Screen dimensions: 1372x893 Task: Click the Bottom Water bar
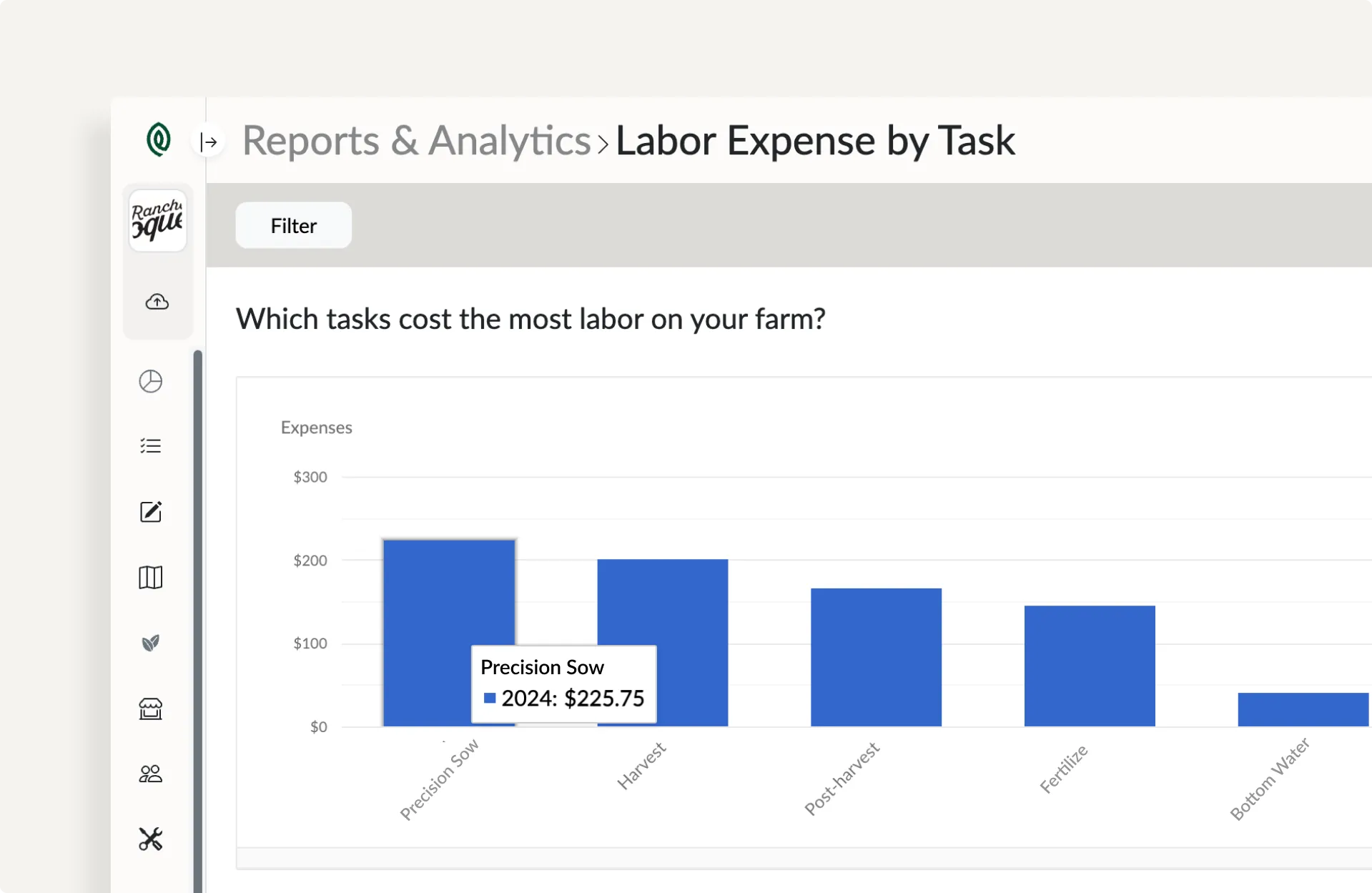coord(1303,709)
